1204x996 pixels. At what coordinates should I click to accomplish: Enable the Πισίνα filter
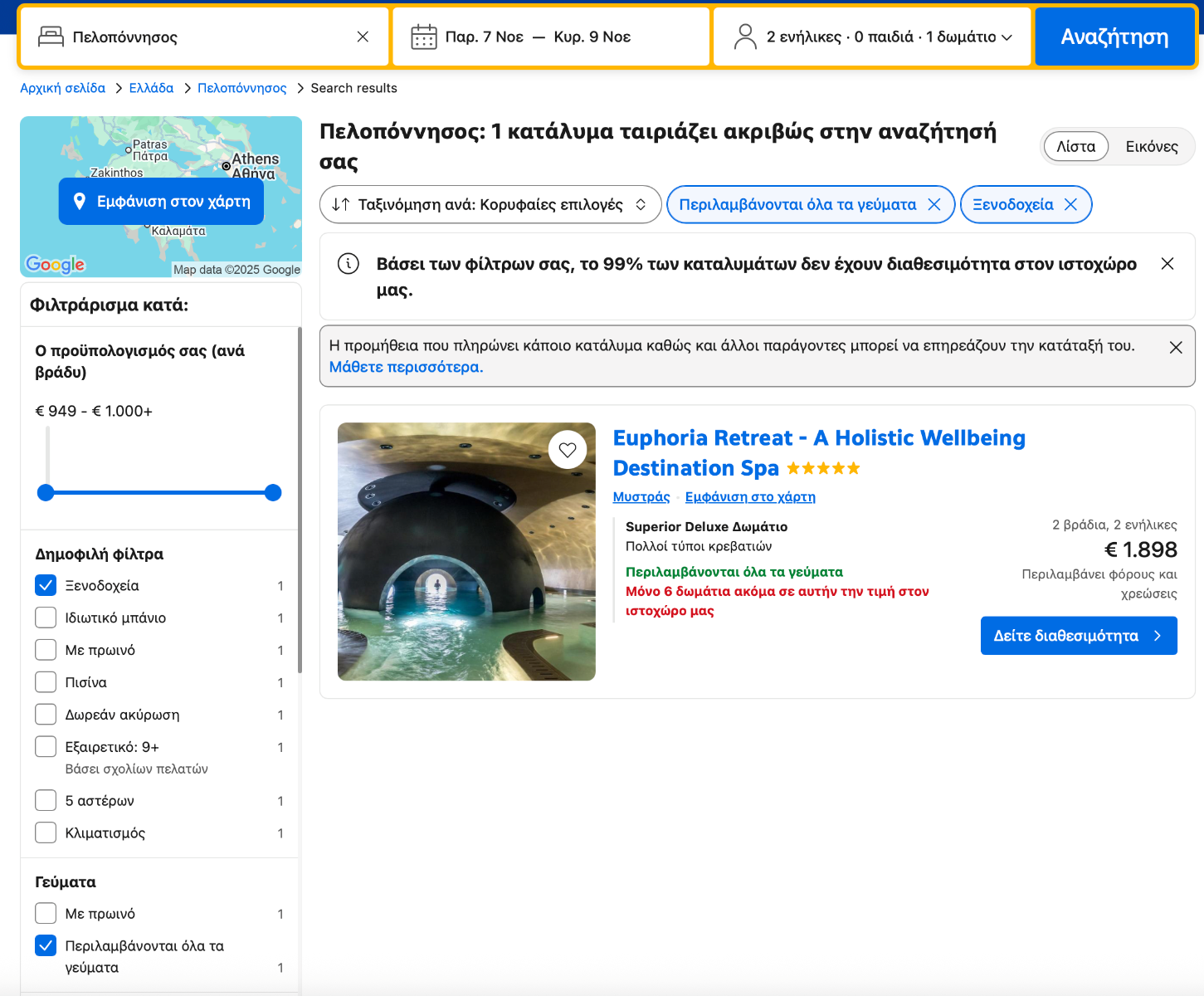point(46,682)
